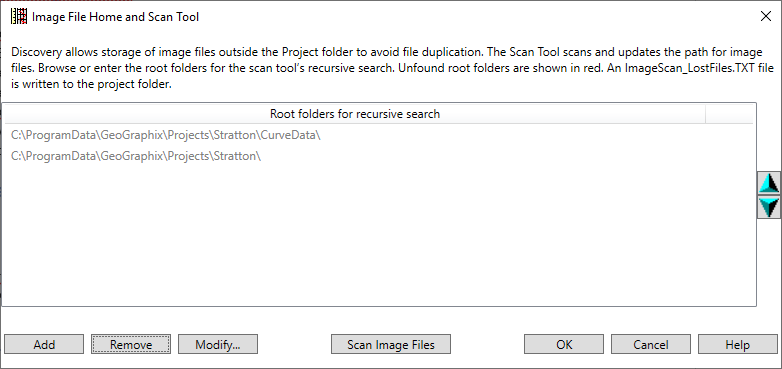
Task: Click the divider between the list column headers
Action: coord(706,114)
